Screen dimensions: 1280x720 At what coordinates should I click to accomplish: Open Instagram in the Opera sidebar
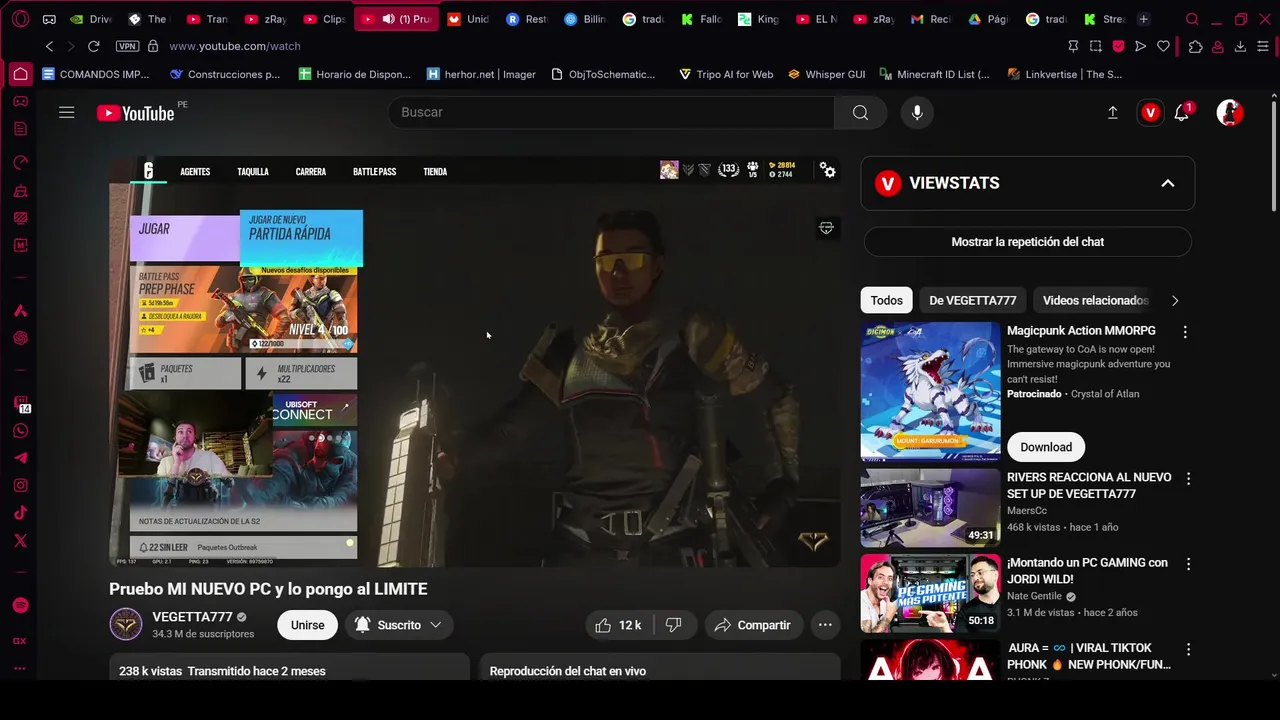pyautogui.click(x=20, y=486)
